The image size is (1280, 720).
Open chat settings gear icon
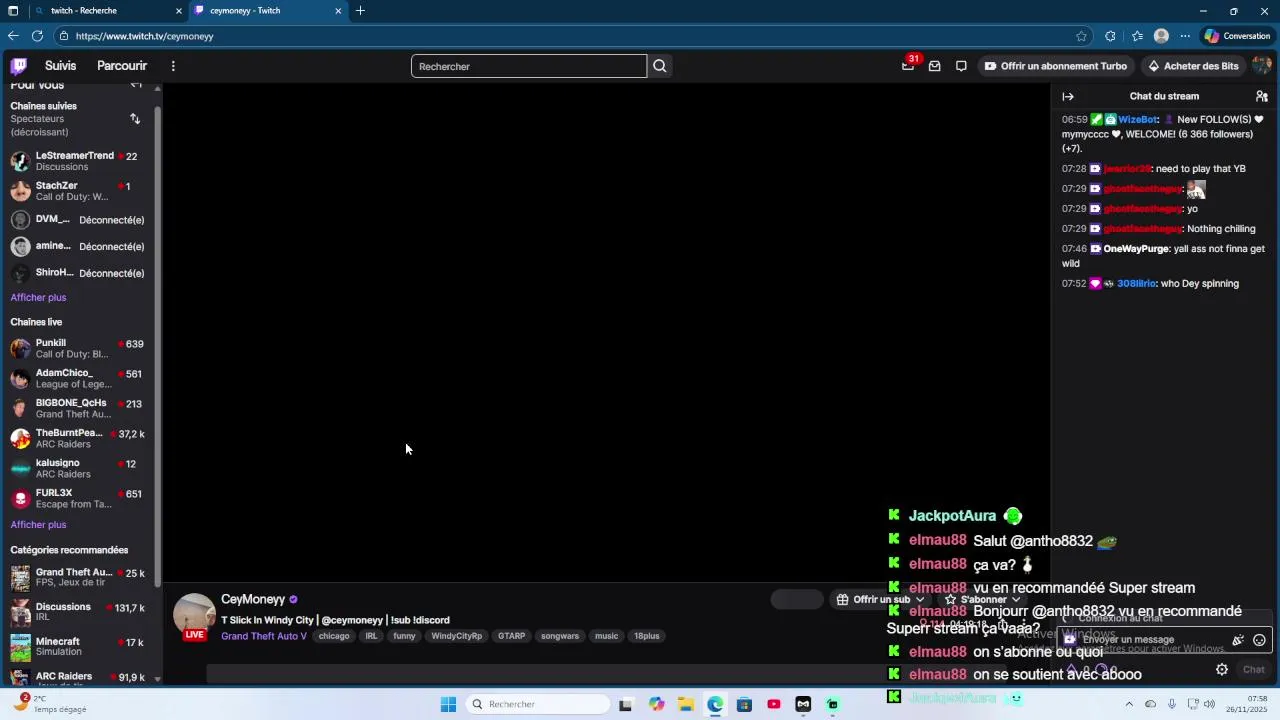[x=1221, y=670]
